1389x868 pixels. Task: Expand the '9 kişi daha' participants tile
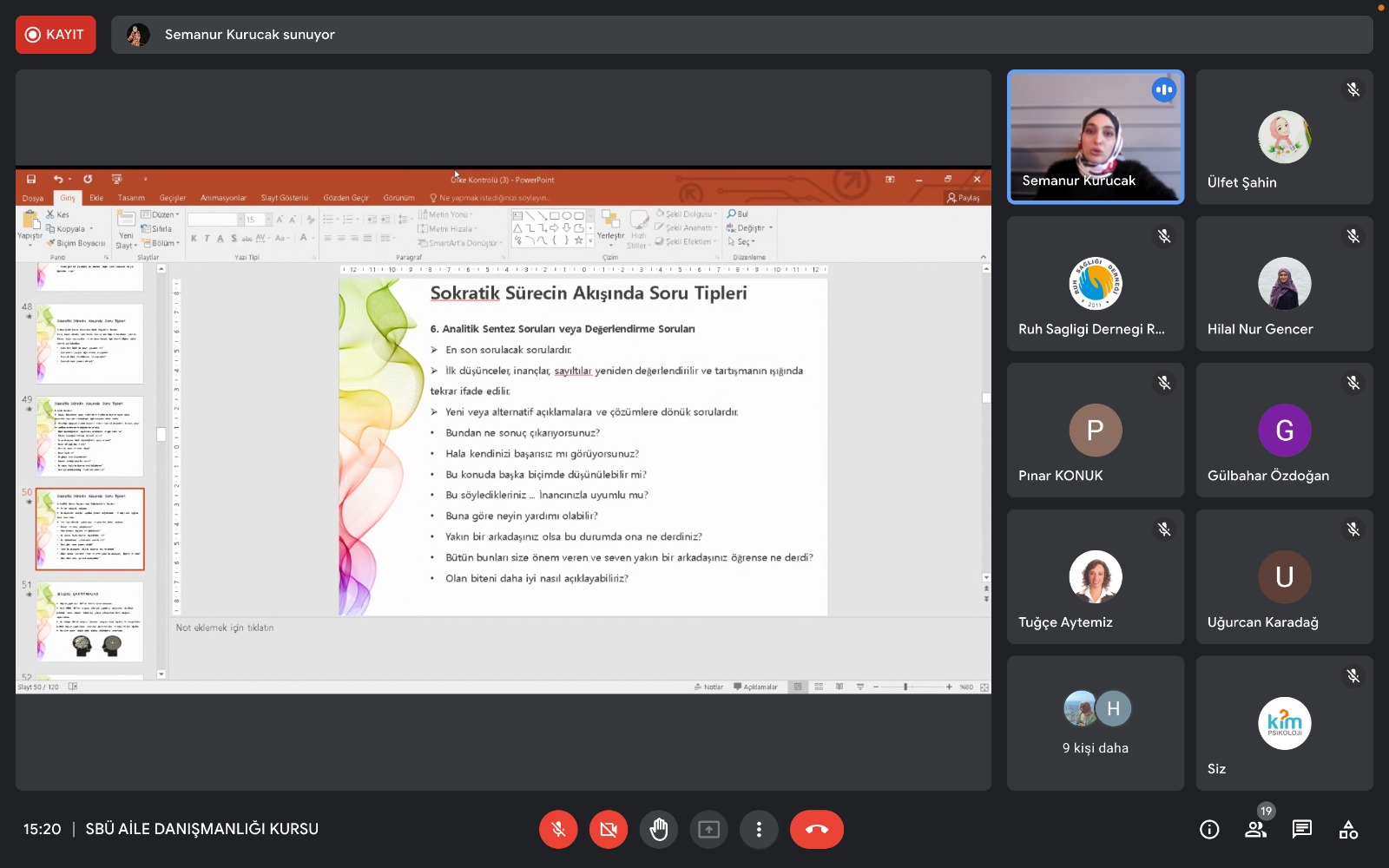1095,723
